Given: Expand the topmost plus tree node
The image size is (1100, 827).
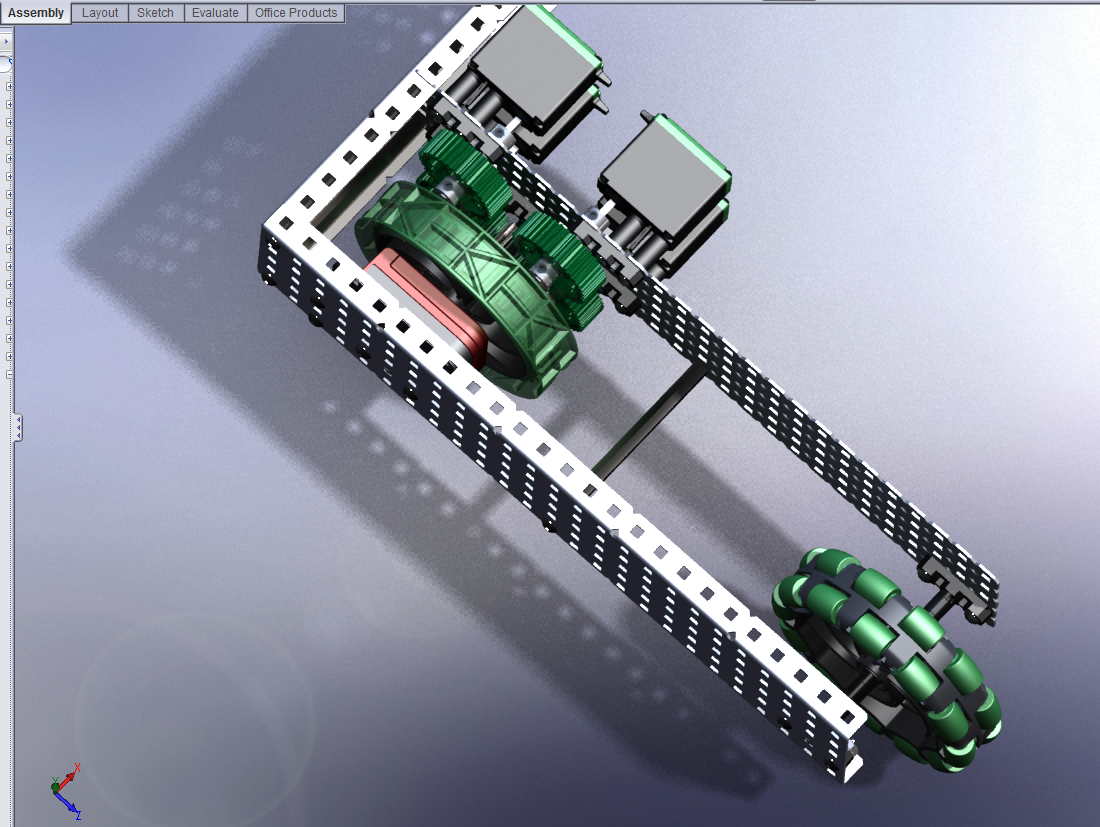Looking at the screenshot, I should click(9, 86).
